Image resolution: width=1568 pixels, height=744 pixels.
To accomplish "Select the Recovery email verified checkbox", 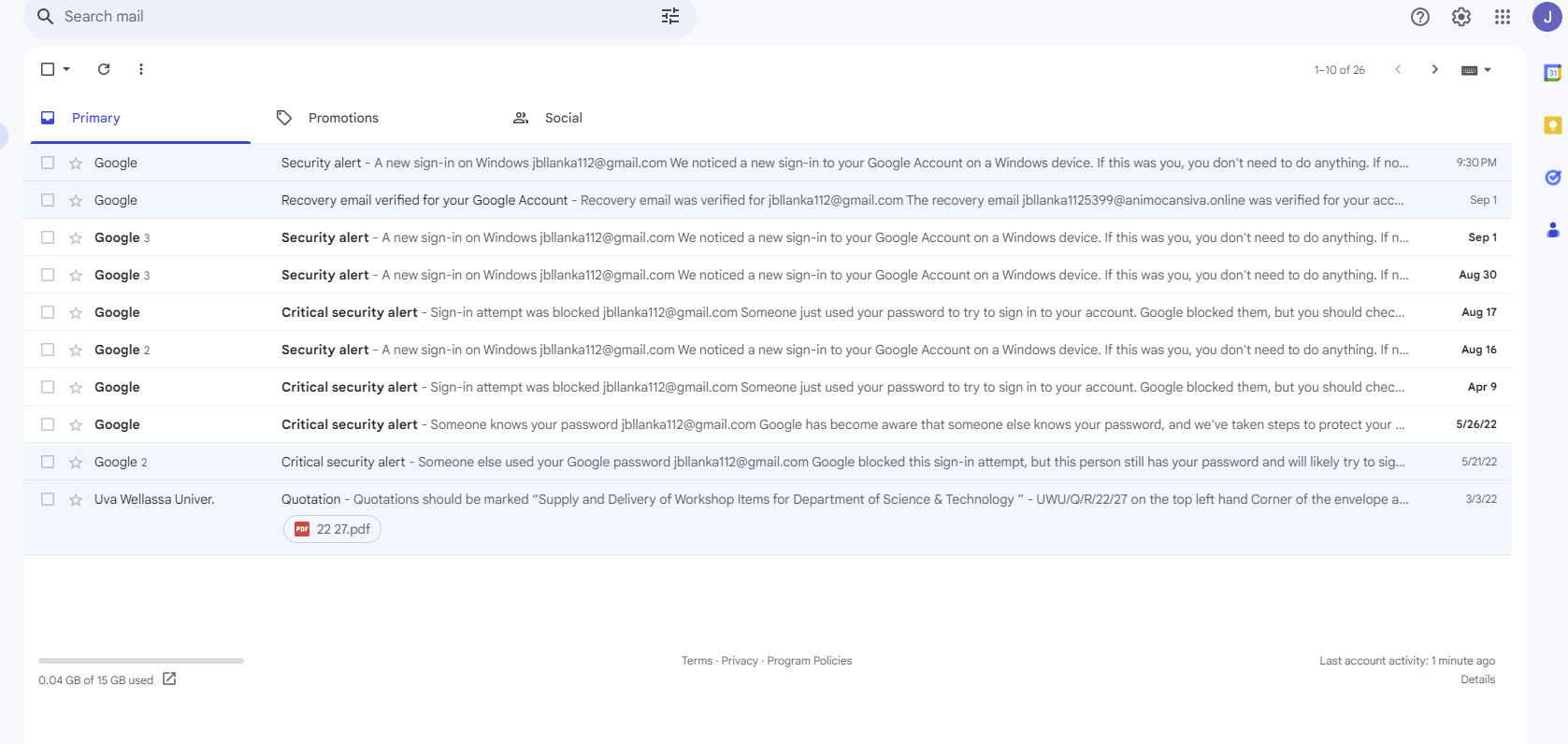I will [48, 200].
